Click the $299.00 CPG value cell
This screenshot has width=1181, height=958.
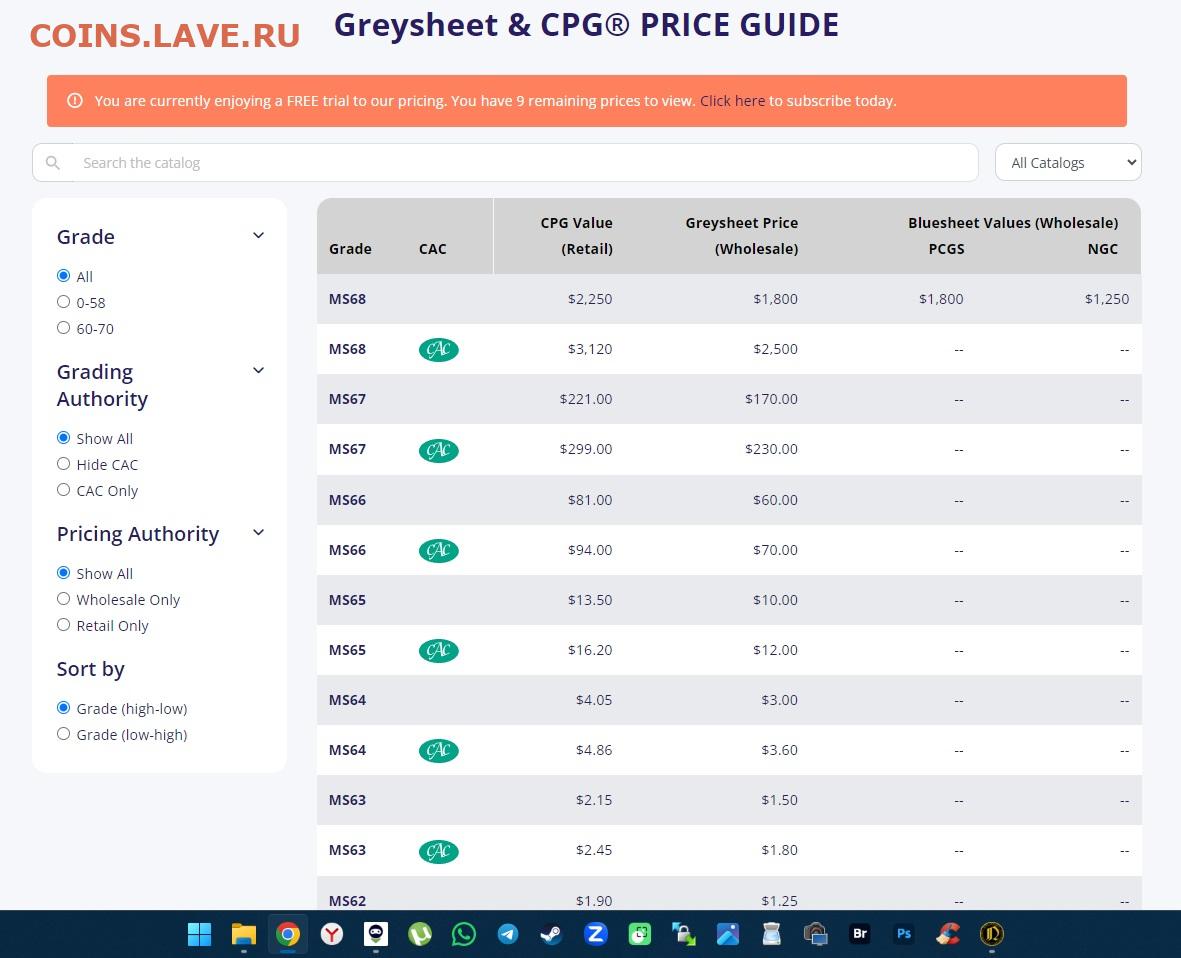tap(586, 450)
